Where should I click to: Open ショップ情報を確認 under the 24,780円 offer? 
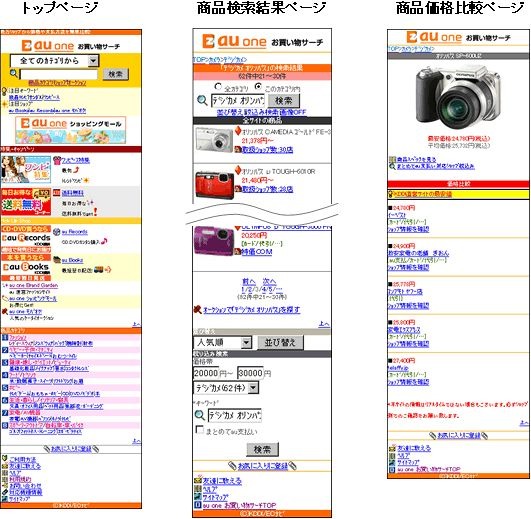tap(408, 229)
